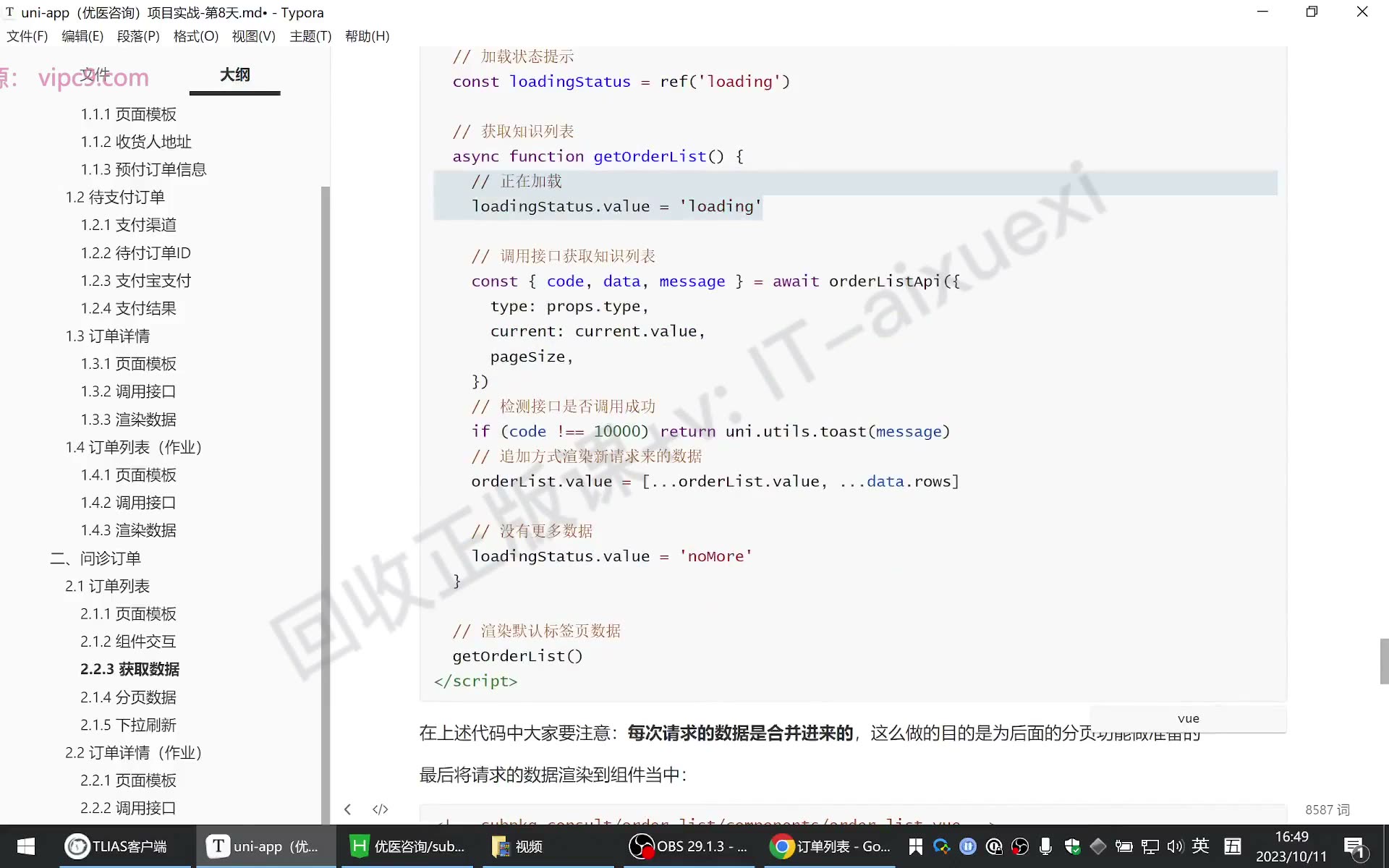Open 文件(F) menu
This screenshot has height=868, width=1389.
tap(27, 36)
